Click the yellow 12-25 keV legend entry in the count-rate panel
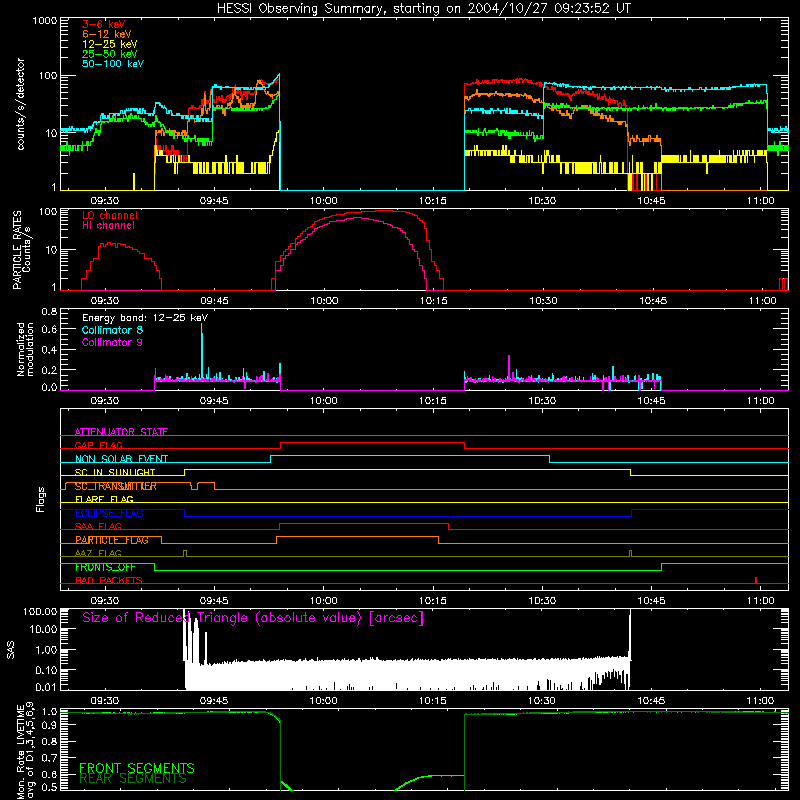Screen dimensions: 800x800 coord(109,44)
